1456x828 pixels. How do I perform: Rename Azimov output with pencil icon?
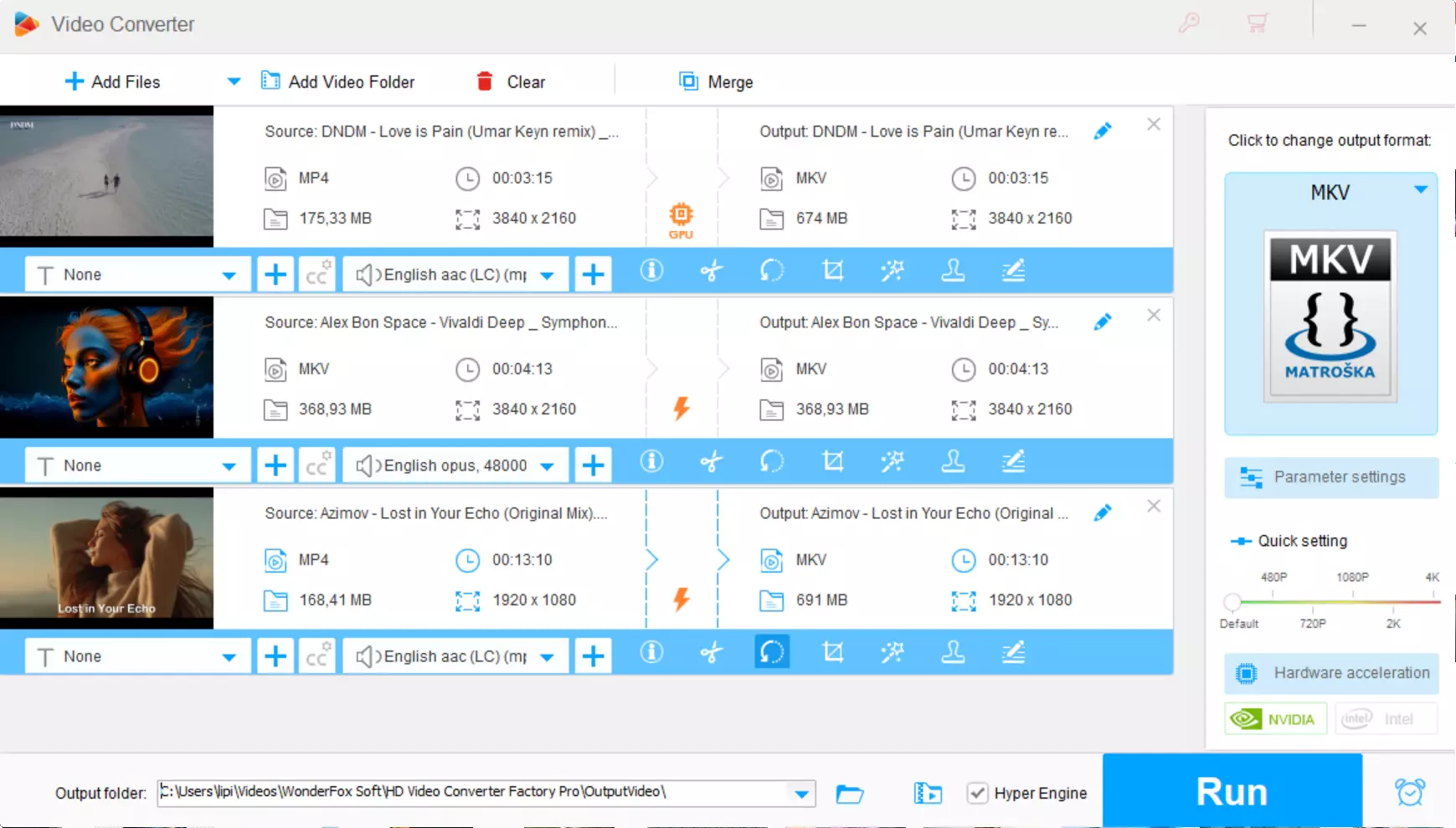[1103, 513]
